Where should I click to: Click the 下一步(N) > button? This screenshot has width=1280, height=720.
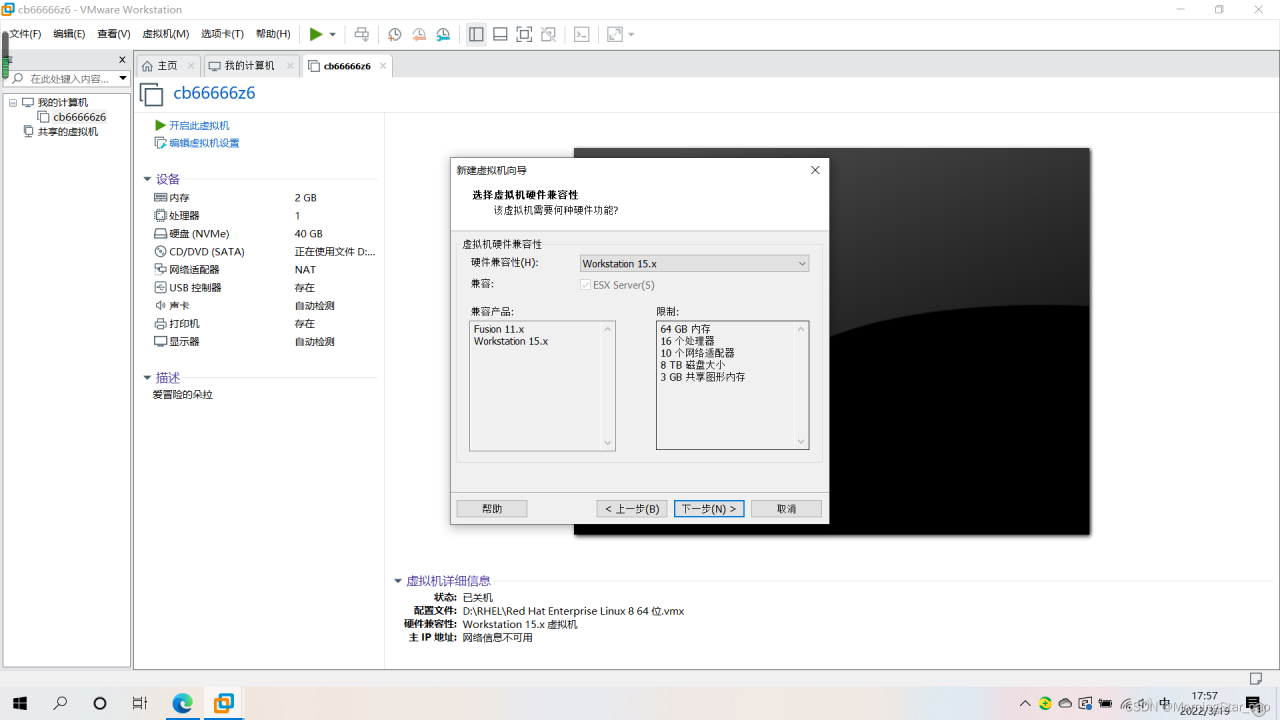pyautogui.click(x=709, y=509)
